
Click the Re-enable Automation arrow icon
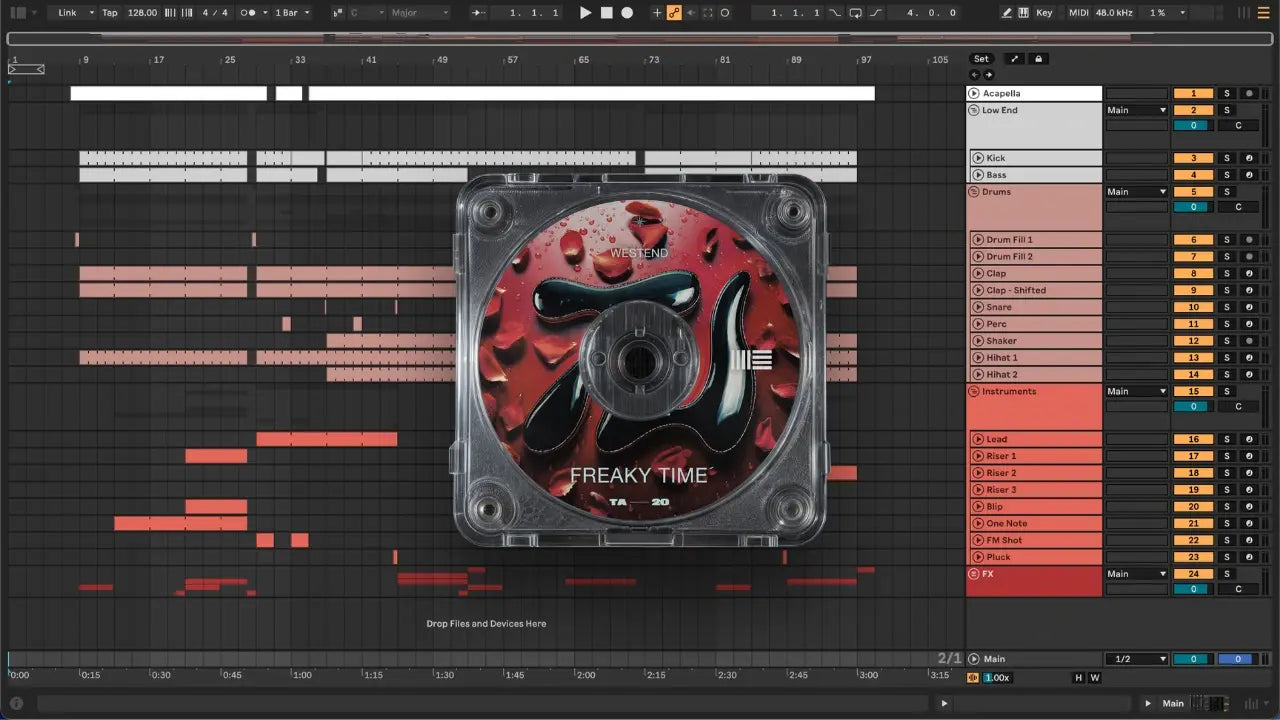[x=691, y=13]
